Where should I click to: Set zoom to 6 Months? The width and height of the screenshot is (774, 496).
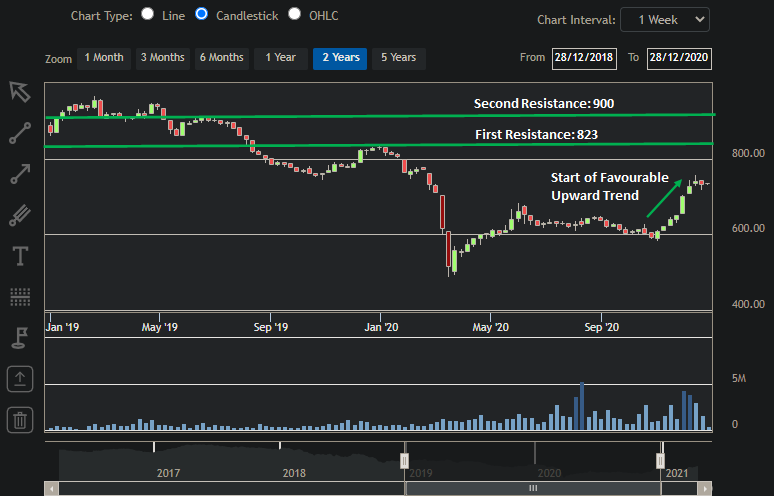220,58
